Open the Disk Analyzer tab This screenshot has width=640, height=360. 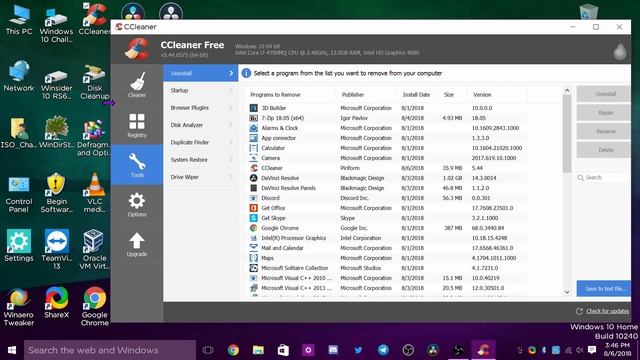point(200,125)
